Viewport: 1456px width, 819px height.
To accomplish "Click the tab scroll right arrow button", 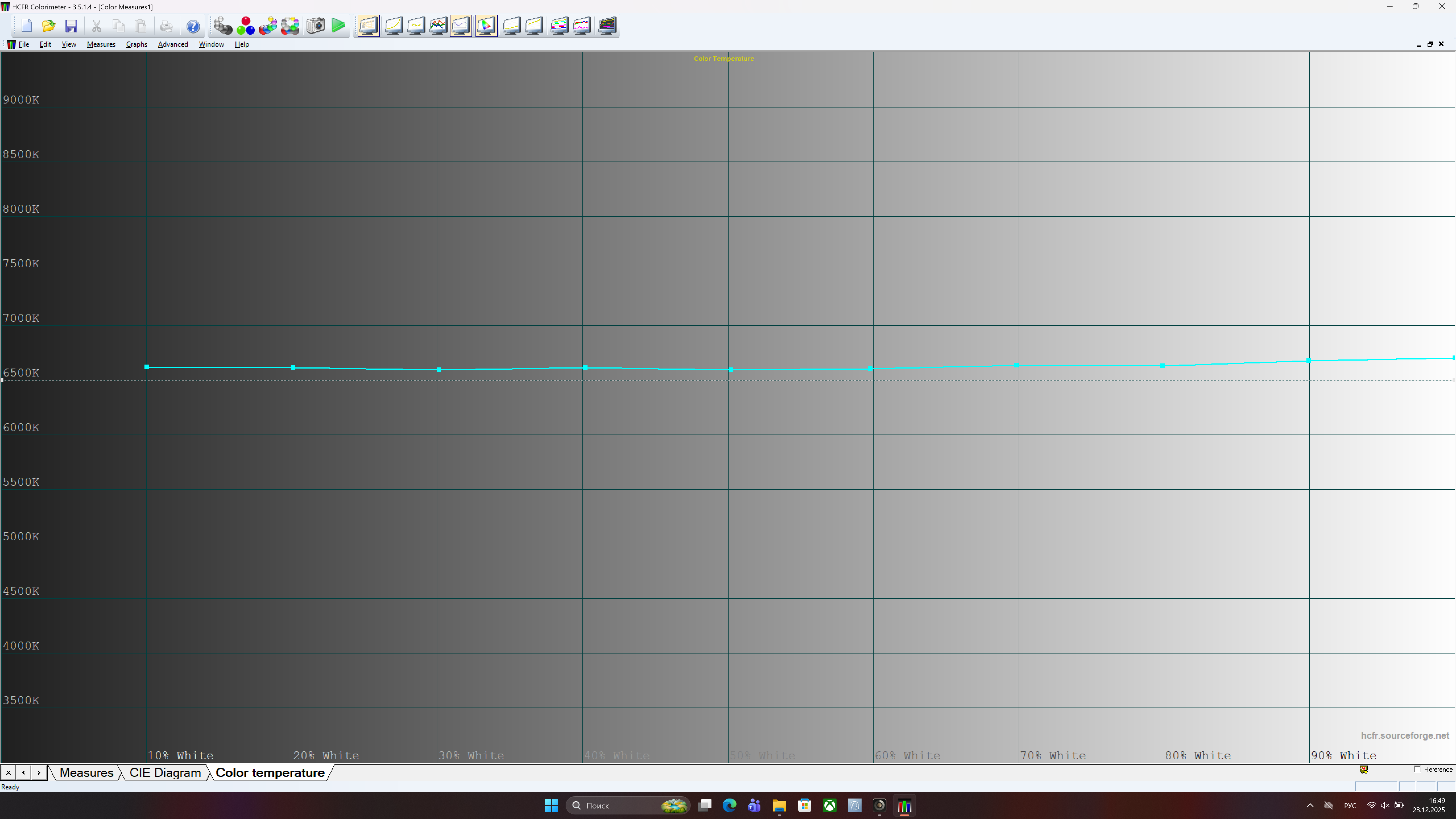I will pos(38,773).
